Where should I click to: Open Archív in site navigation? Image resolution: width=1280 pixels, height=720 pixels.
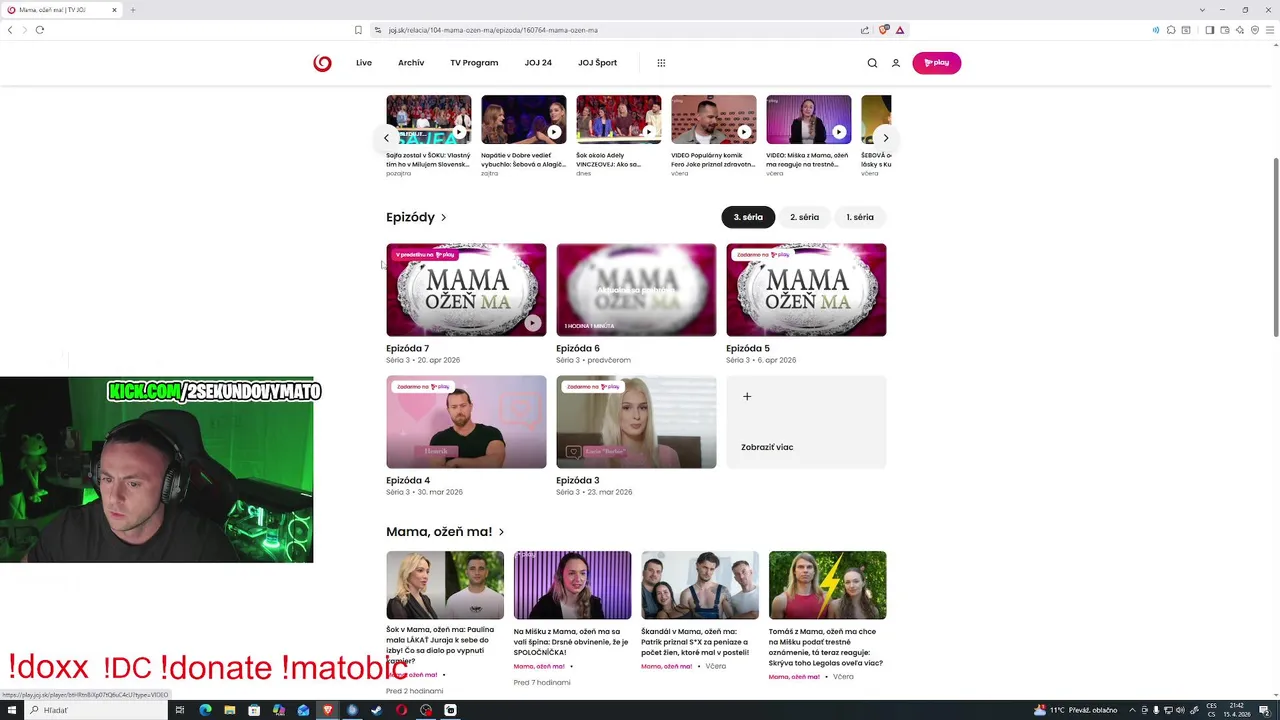pos(411,63)
